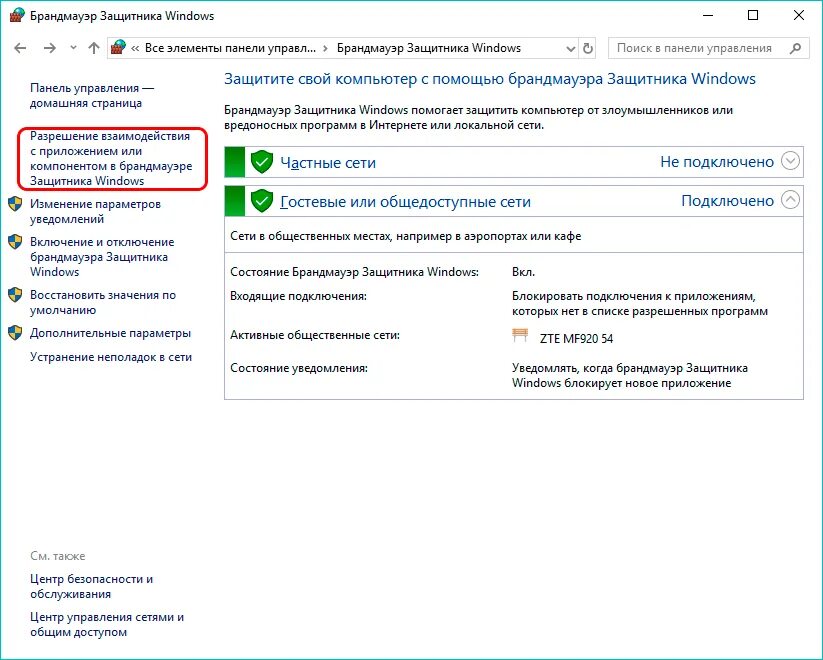The width and height of the screenshot is (823, 660).
Task: Click the 'См. также' heading
Action: point(58,556)
